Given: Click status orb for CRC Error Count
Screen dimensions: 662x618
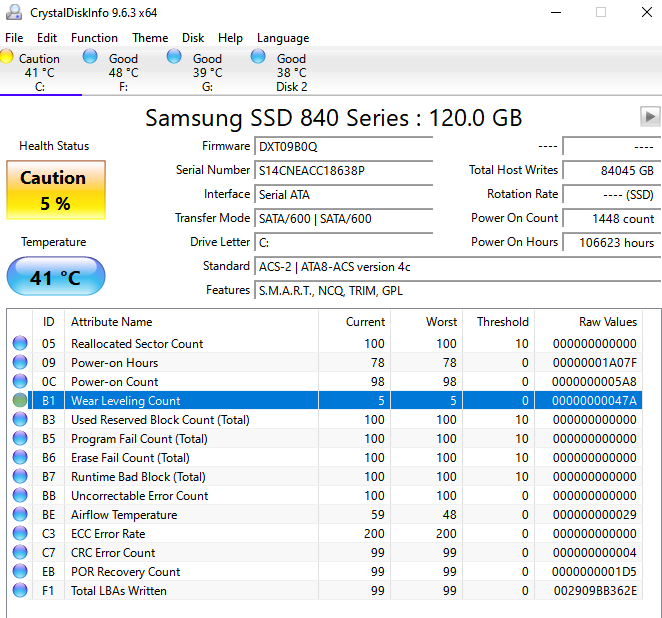Looking at the screenshot, I should tap(20, 552).
